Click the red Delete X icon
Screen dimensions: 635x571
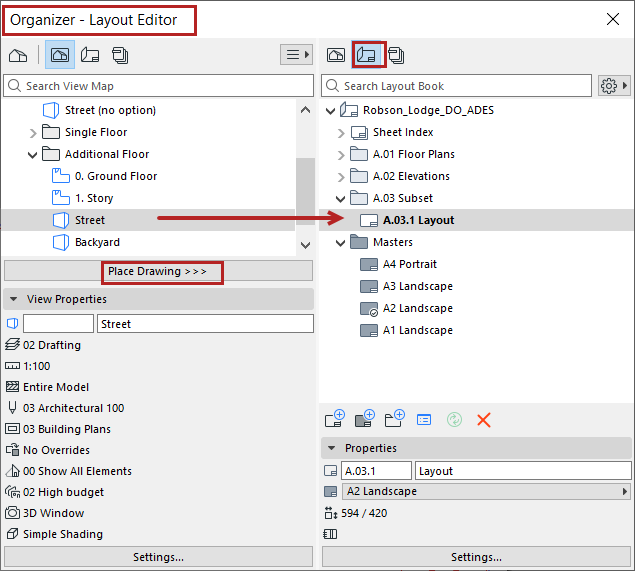click(x=484, y=420)
